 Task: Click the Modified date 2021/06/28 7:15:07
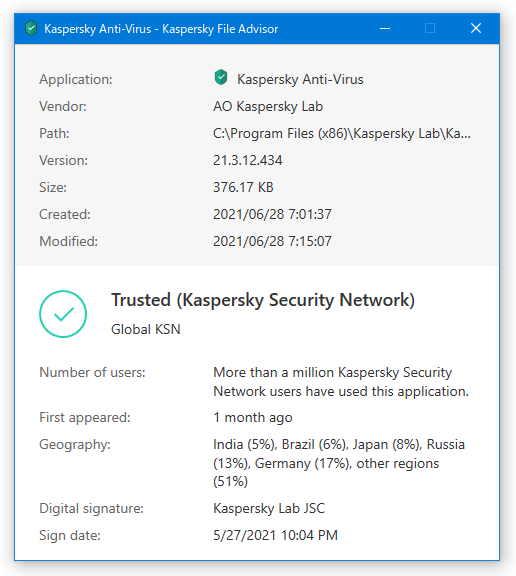click(x=272, y=241)
